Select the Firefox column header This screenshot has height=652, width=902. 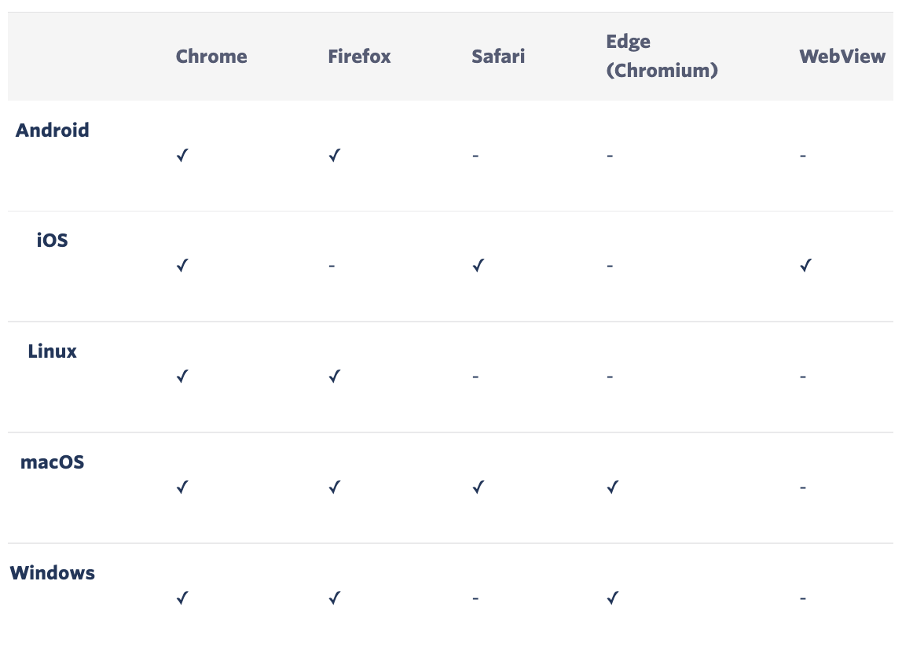click(x=359, y=56)
